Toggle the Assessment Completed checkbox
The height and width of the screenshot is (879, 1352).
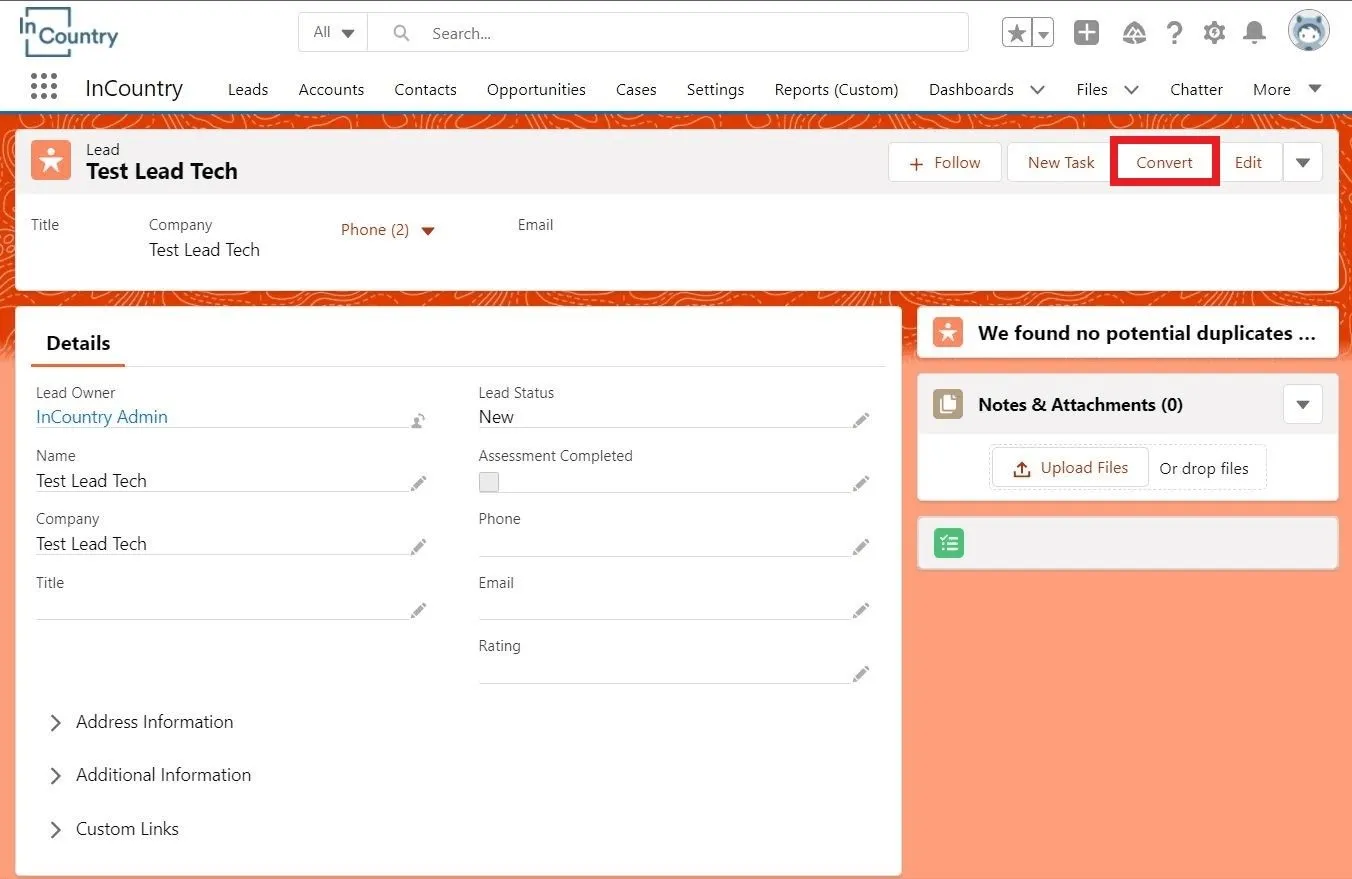(x=489, y=482)
